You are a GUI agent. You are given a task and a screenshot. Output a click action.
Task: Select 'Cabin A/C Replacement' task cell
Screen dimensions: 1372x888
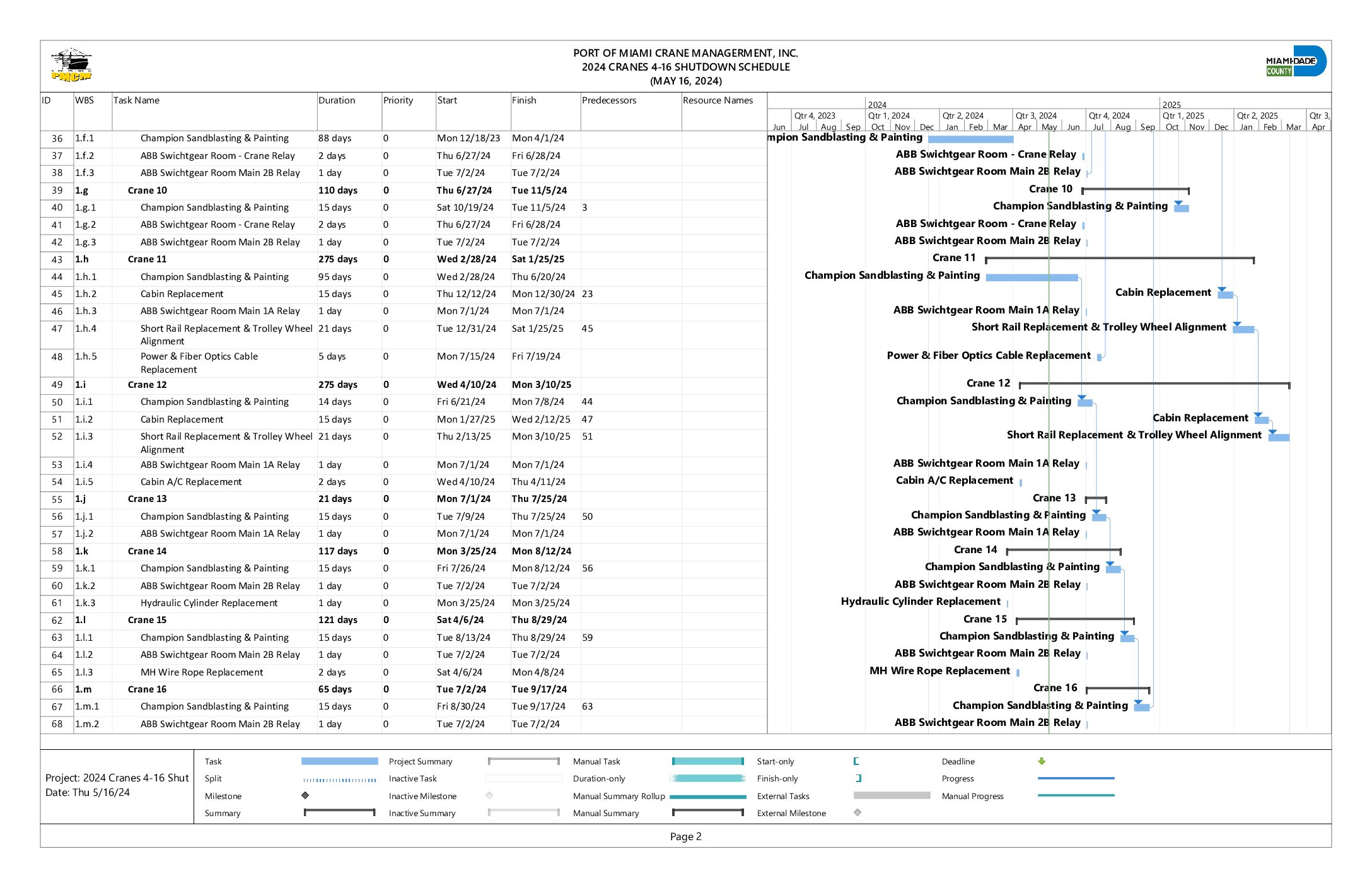(x=214, y=482)
